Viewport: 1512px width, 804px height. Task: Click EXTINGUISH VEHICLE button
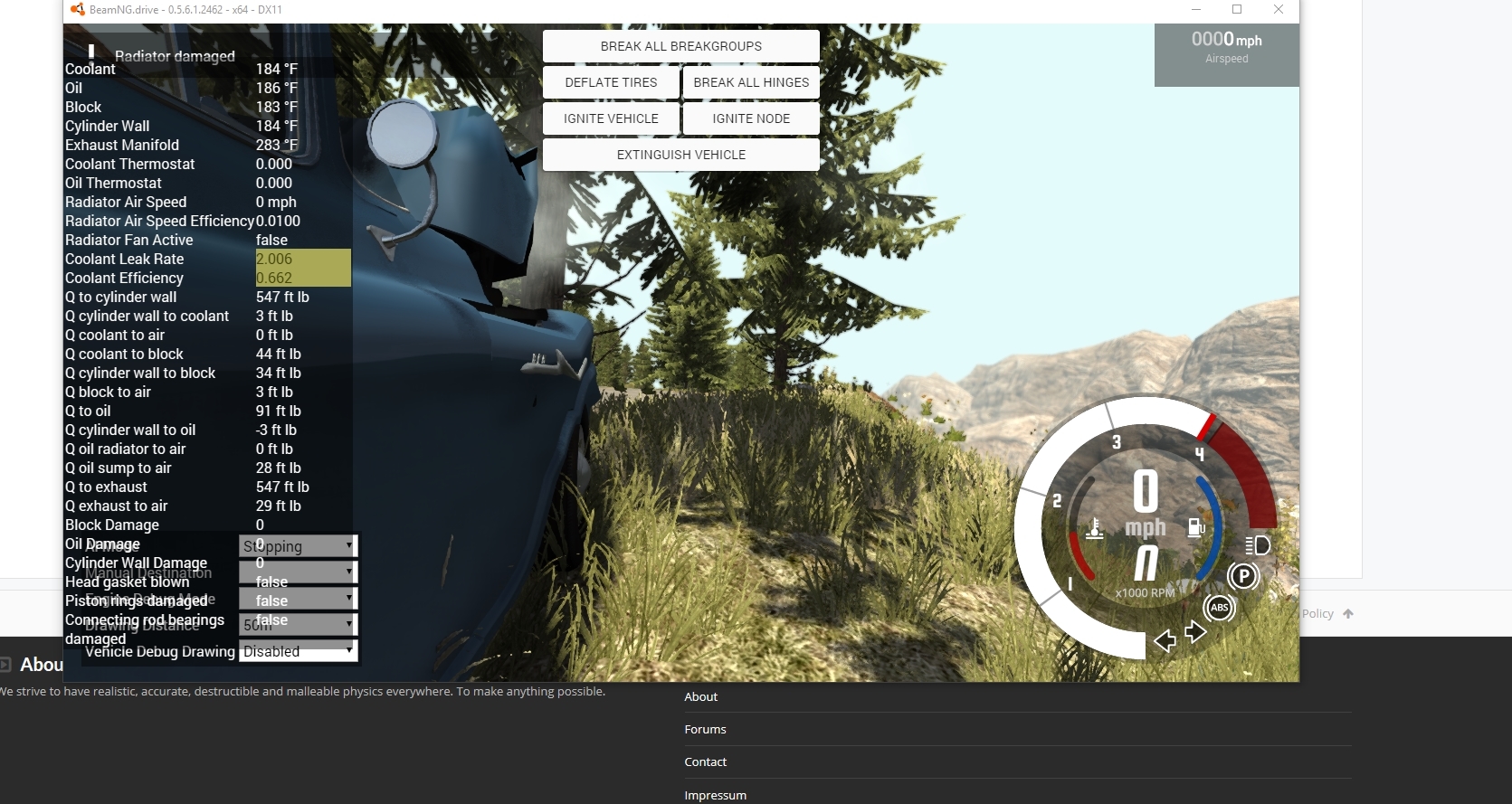click(681, 155)
